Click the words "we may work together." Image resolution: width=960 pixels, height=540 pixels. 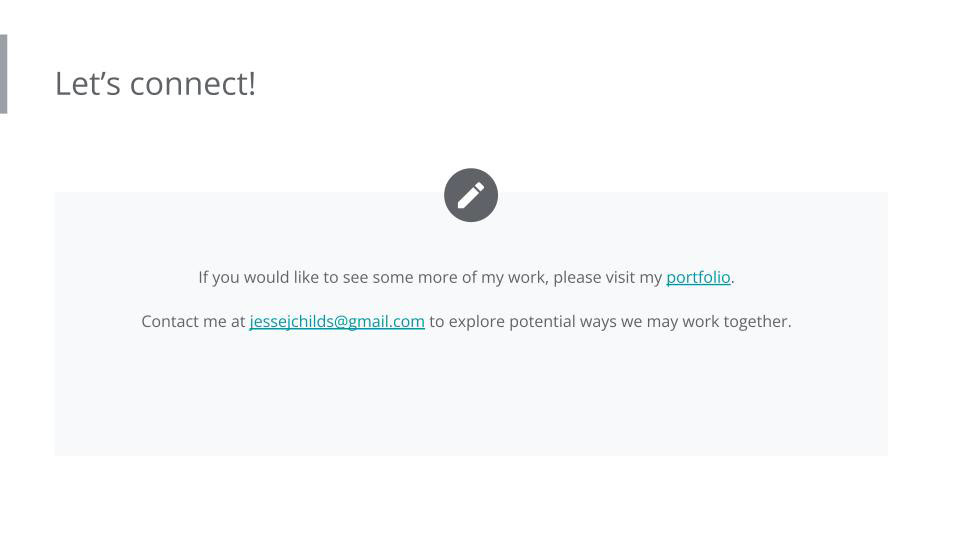coord(706,321)
